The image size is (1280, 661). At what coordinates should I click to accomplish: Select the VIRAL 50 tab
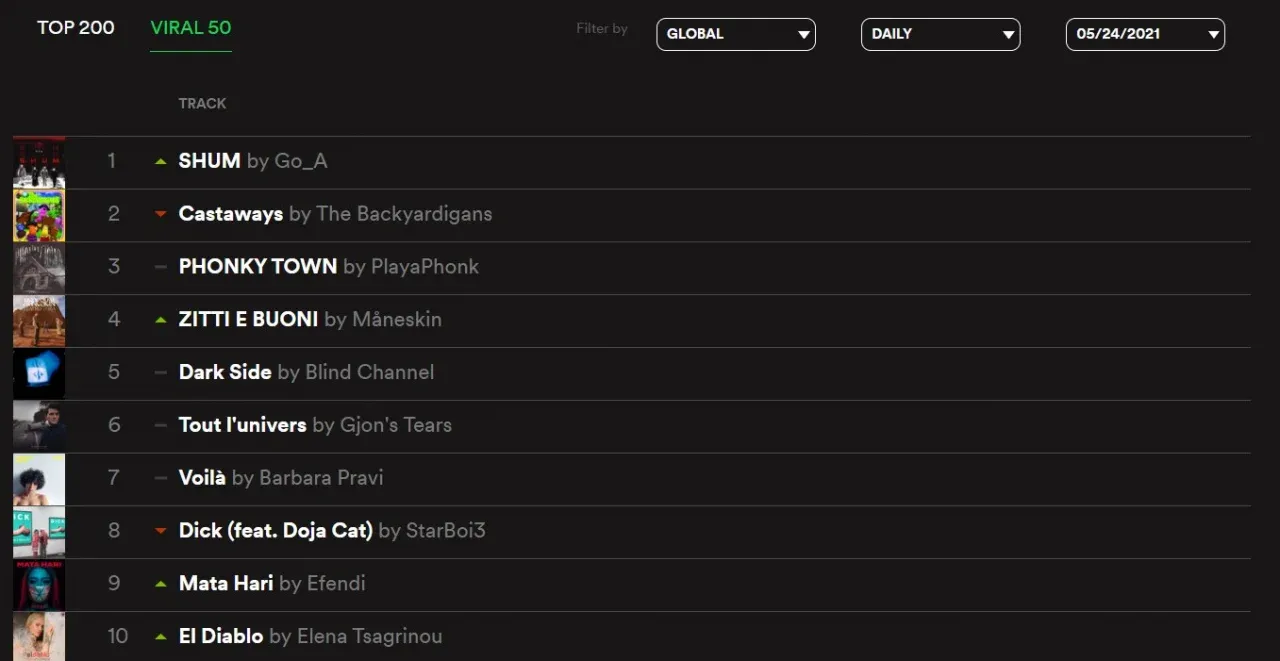191,28
